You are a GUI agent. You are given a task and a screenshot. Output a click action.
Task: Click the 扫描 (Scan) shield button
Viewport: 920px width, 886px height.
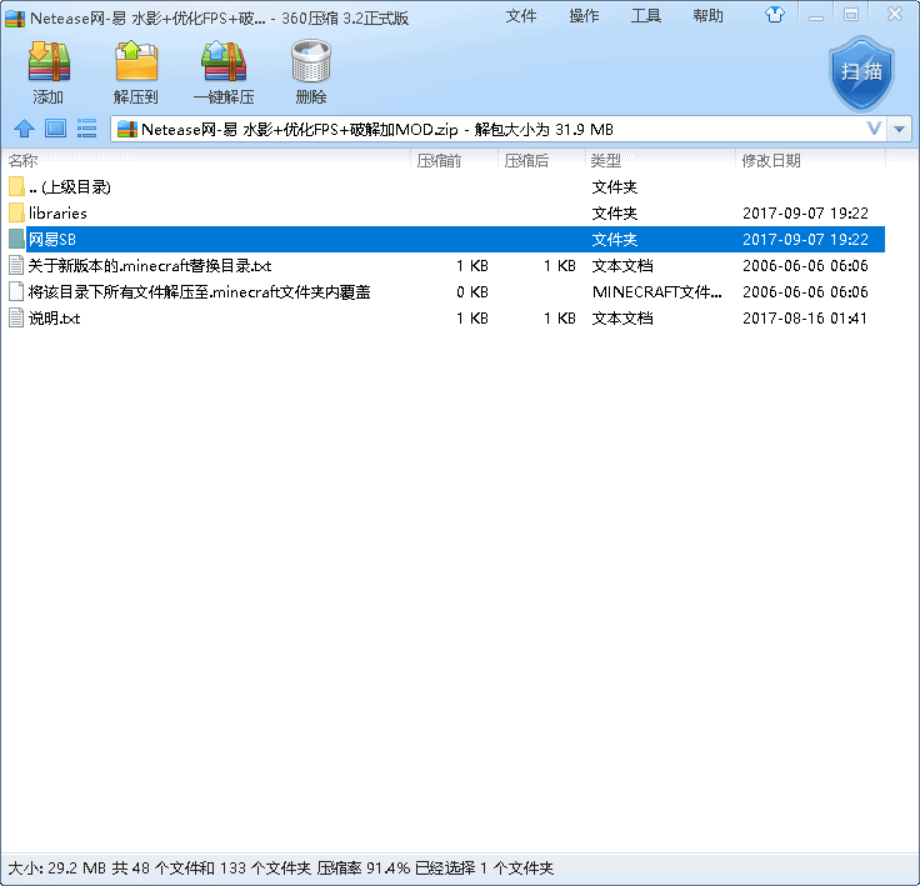[x=861, y=73]
